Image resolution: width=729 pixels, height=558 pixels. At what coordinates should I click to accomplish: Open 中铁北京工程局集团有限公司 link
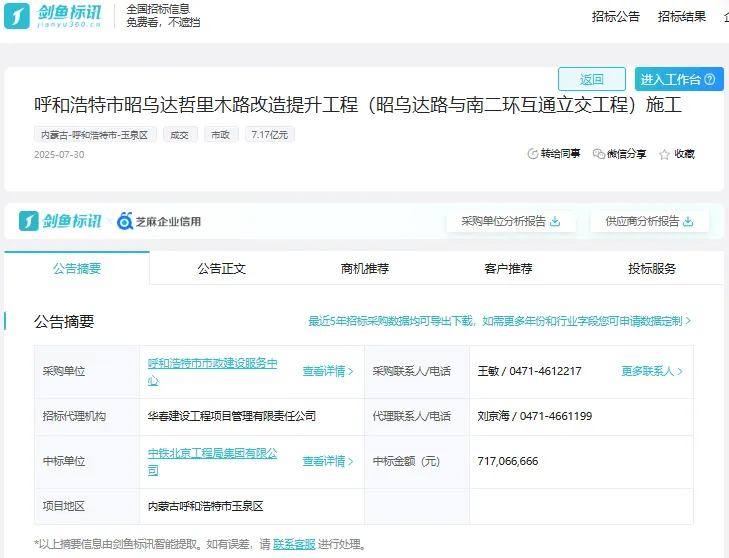click(212, 461)
